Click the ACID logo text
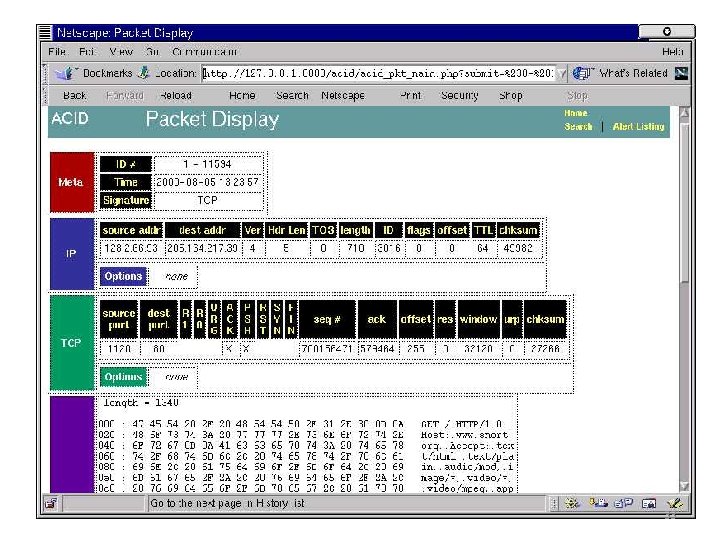The height and width of the screenshot is (540, 720). point(70,118)
